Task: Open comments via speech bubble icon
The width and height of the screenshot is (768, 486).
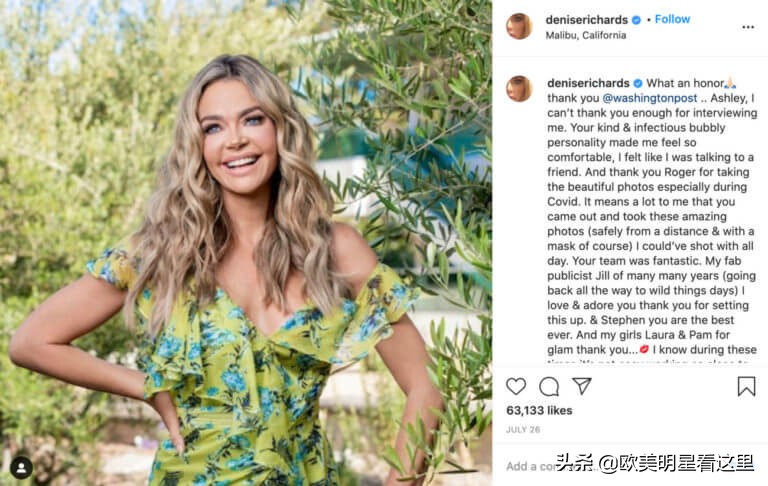Action: 549,387
